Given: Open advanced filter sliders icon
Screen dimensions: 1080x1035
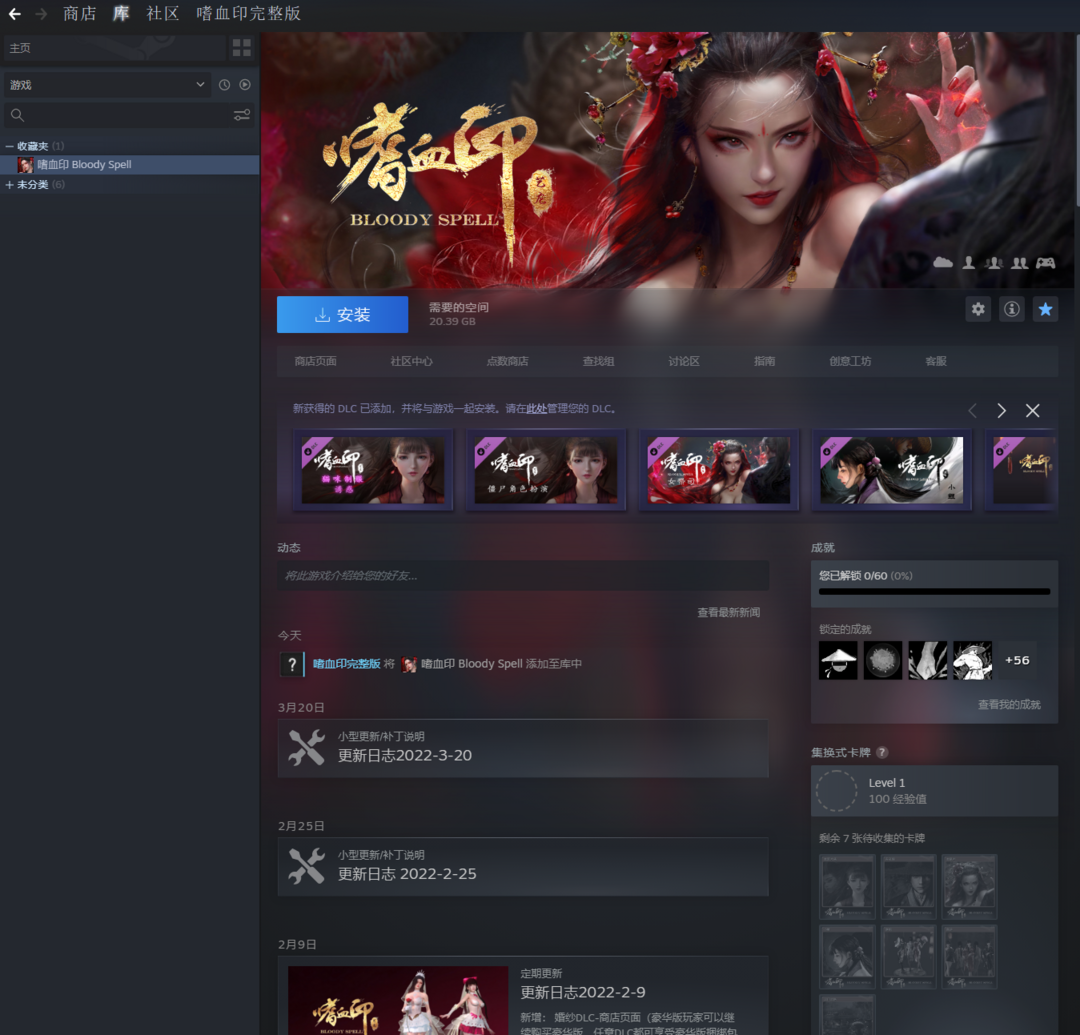Looking at the screenshot, I should [x=242, y=115].
